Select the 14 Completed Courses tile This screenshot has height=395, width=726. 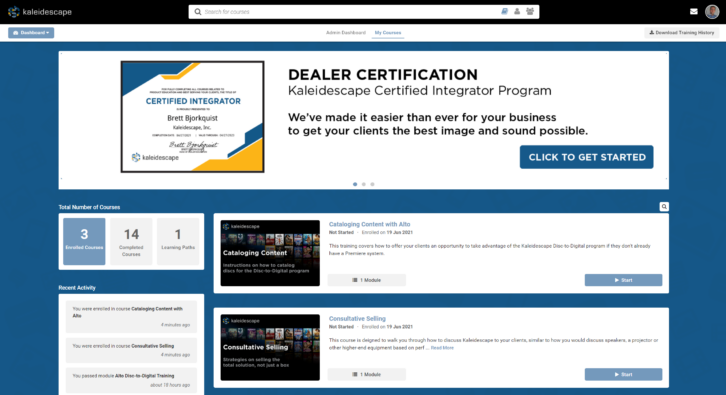click(x=131, y=241)
